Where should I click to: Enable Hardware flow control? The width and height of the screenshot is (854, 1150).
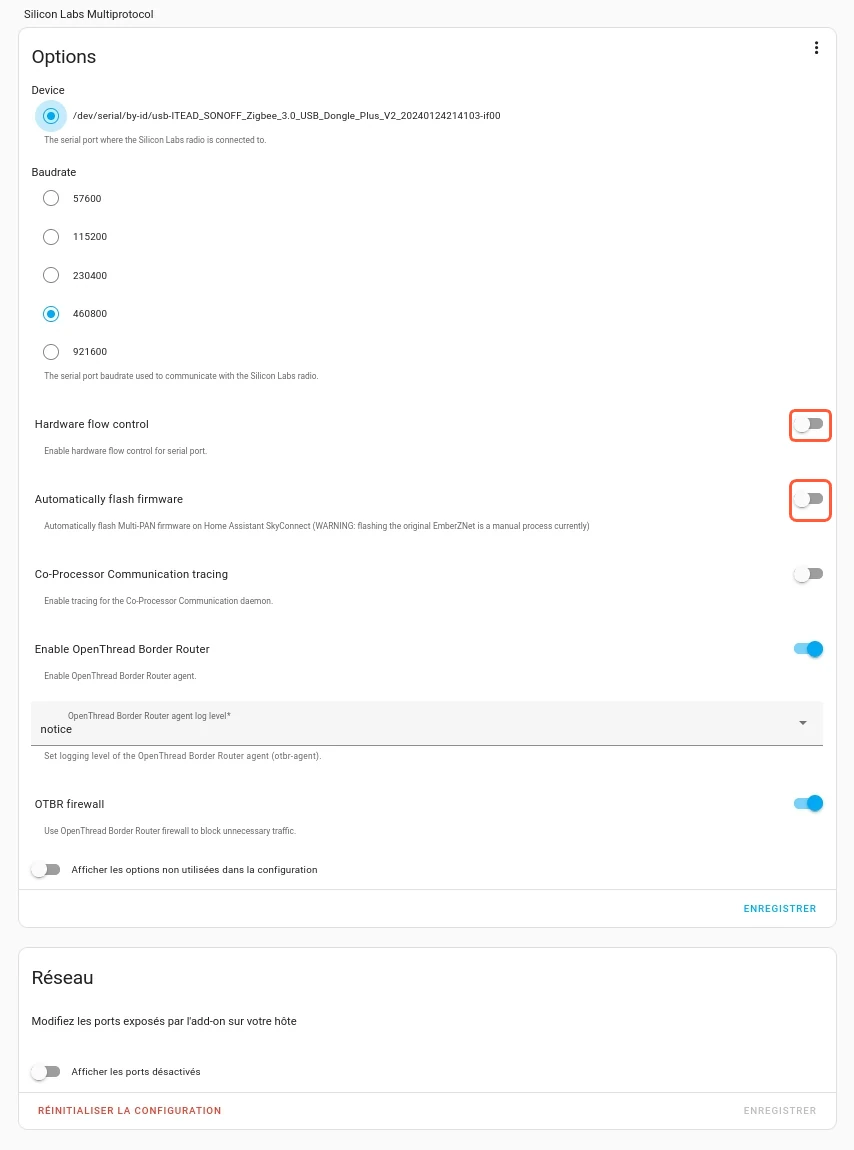[x=809, y=425]
